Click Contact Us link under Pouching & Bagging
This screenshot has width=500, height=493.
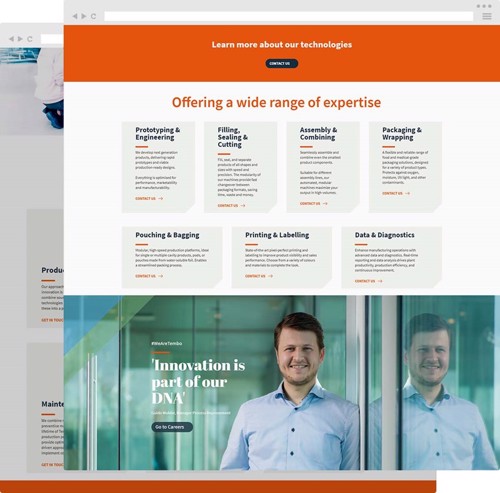tap(149, 276)
